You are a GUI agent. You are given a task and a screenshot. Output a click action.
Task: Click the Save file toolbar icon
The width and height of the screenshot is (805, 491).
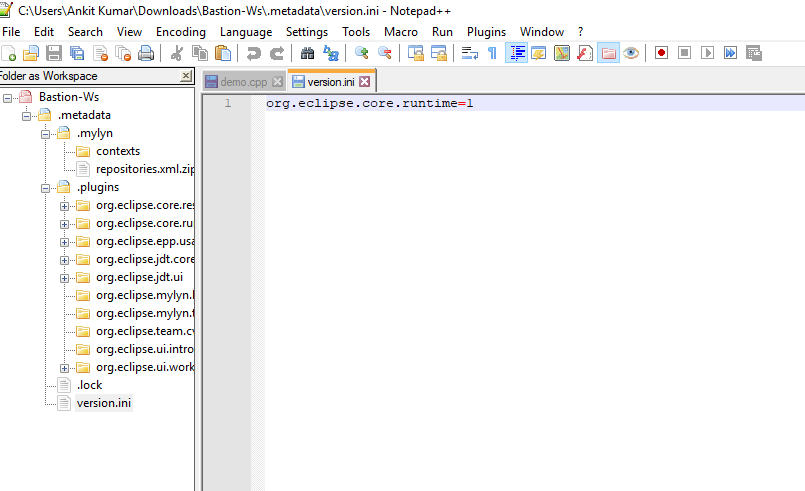tap(54, 53)
